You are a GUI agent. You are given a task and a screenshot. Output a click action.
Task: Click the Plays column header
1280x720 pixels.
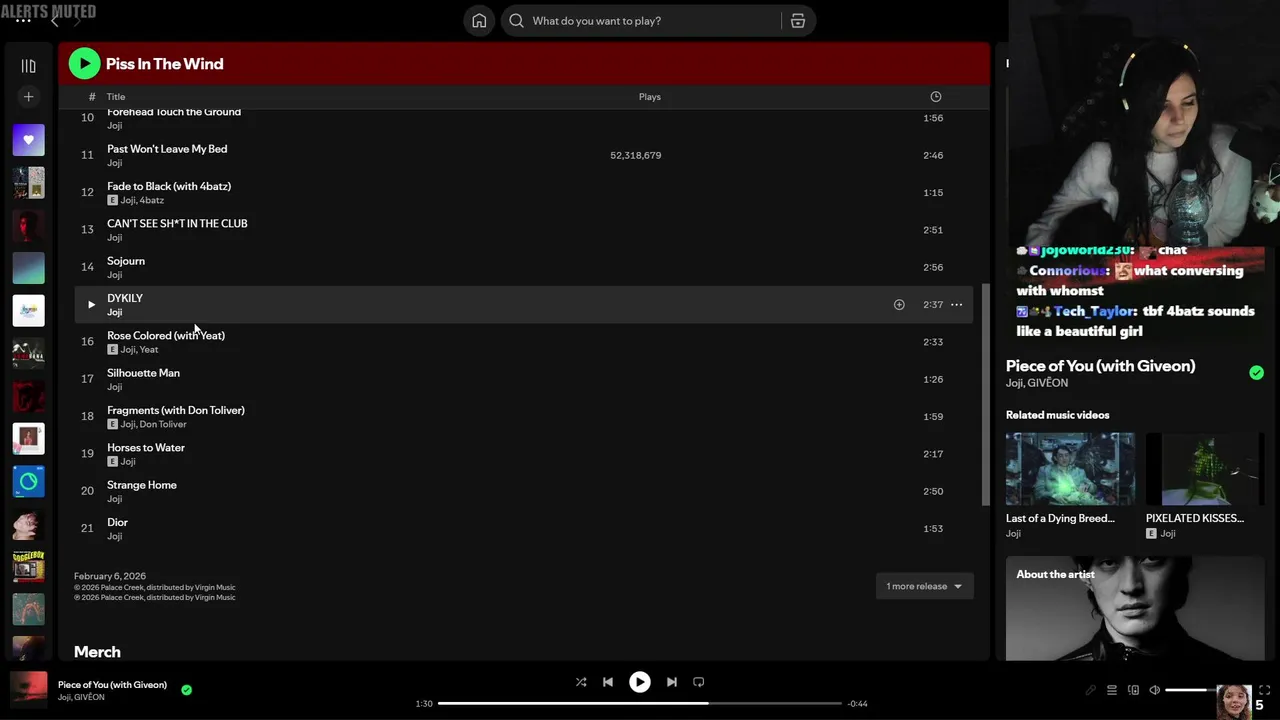pyautogui.click(x=650, y=97)
